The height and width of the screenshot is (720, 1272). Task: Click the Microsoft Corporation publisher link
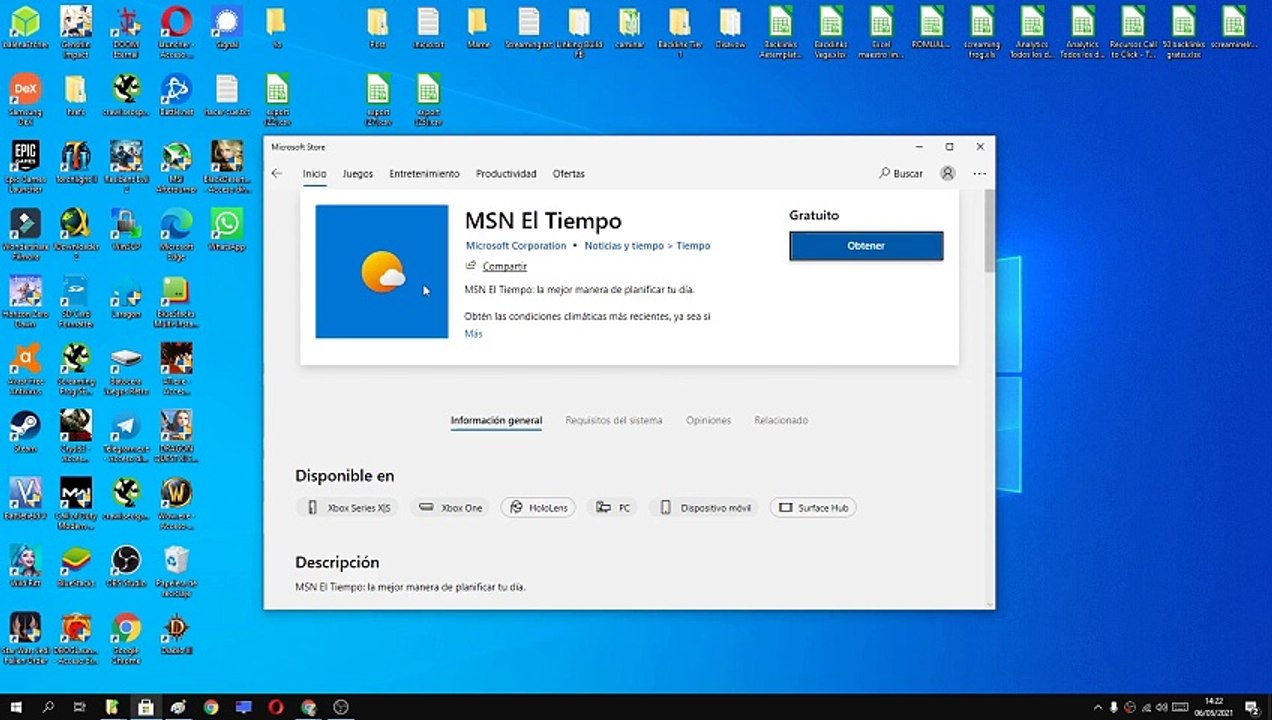click(516, 246)
